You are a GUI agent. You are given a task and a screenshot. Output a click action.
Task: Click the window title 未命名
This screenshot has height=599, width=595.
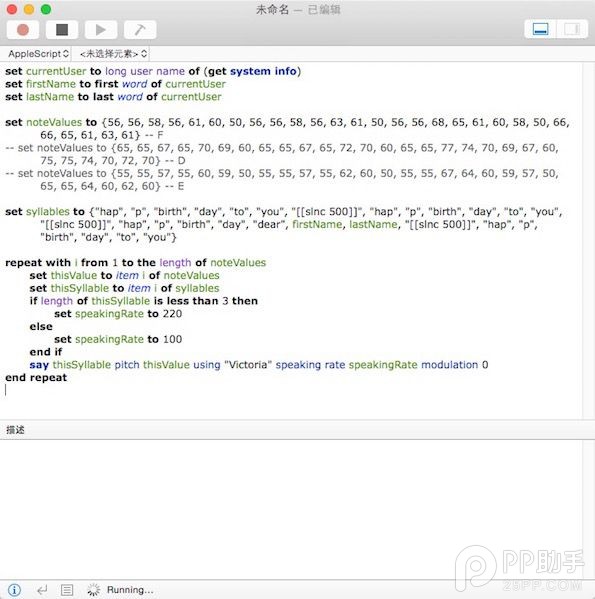tap(272, 10)
